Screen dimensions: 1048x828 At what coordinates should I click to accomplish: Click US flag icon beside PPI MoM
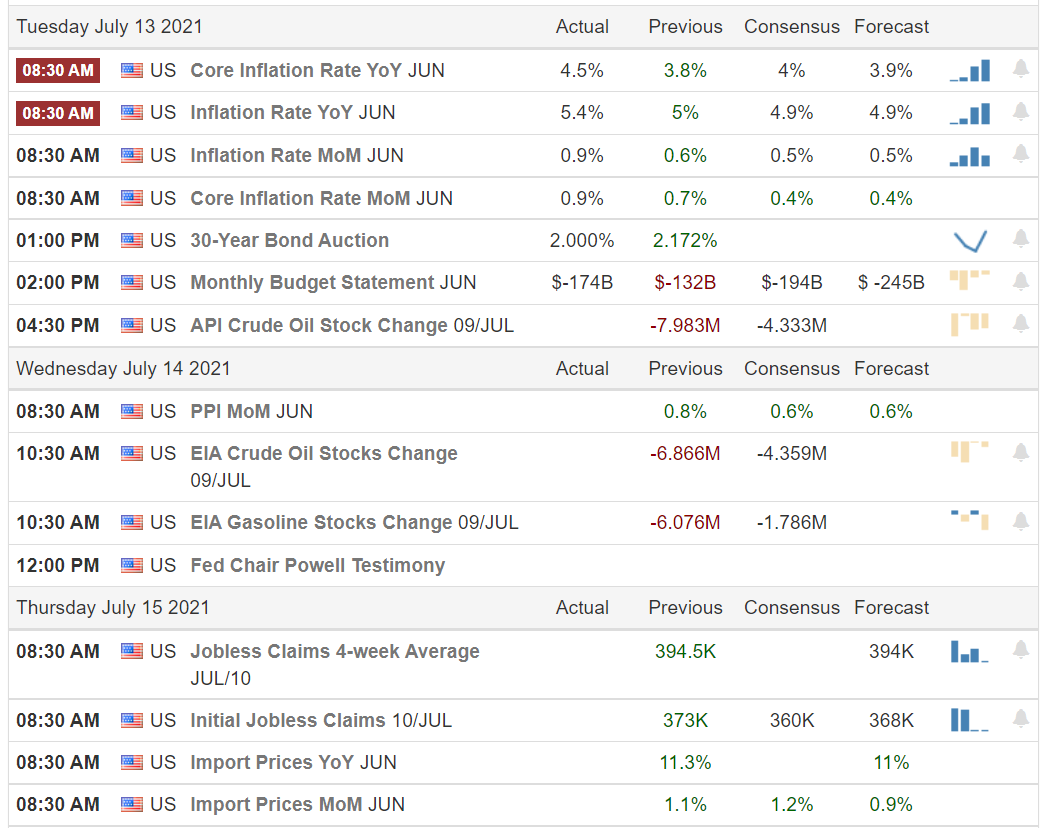pos(132,411)
